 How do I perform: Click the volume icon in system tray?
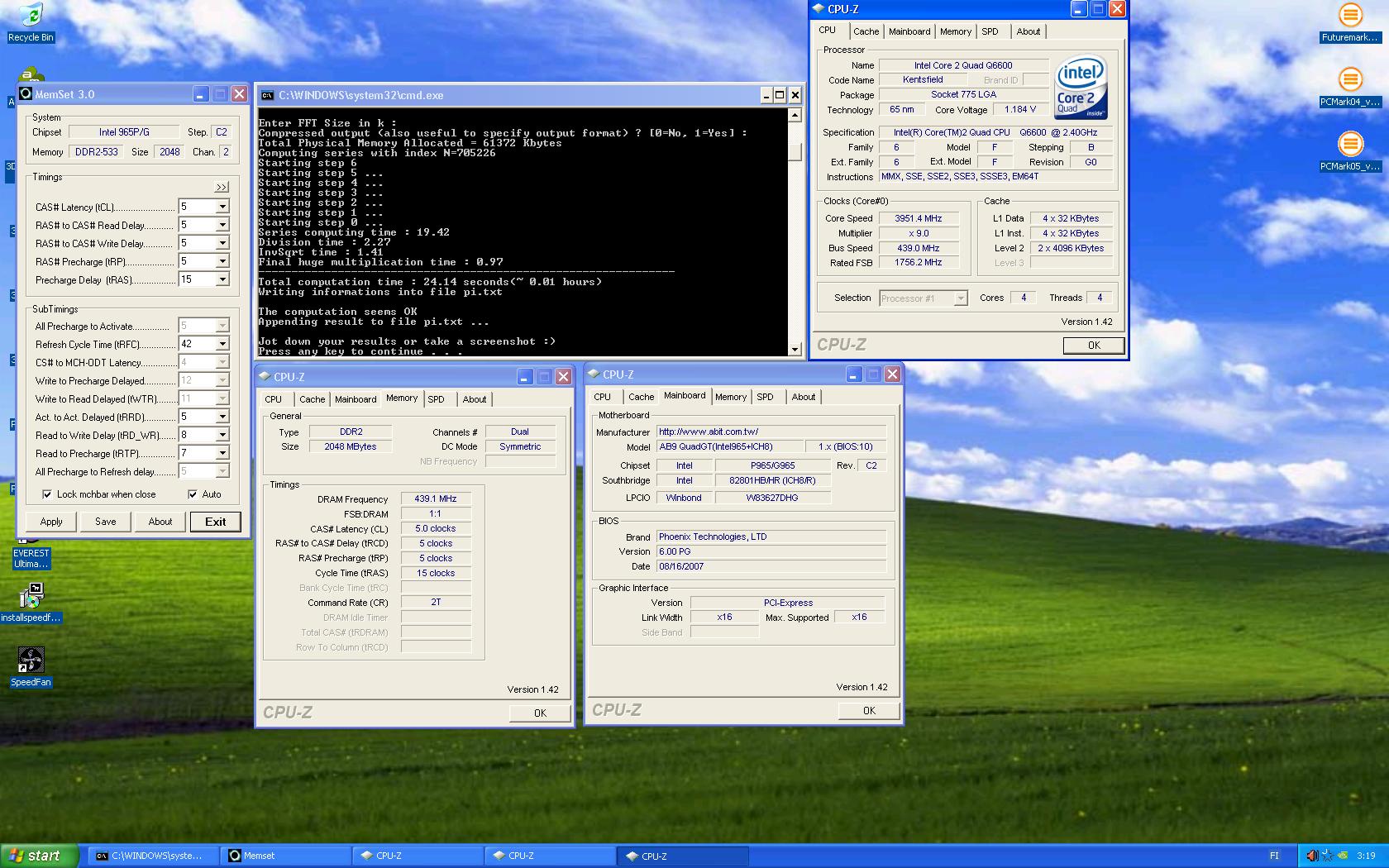click(1312, 856)
